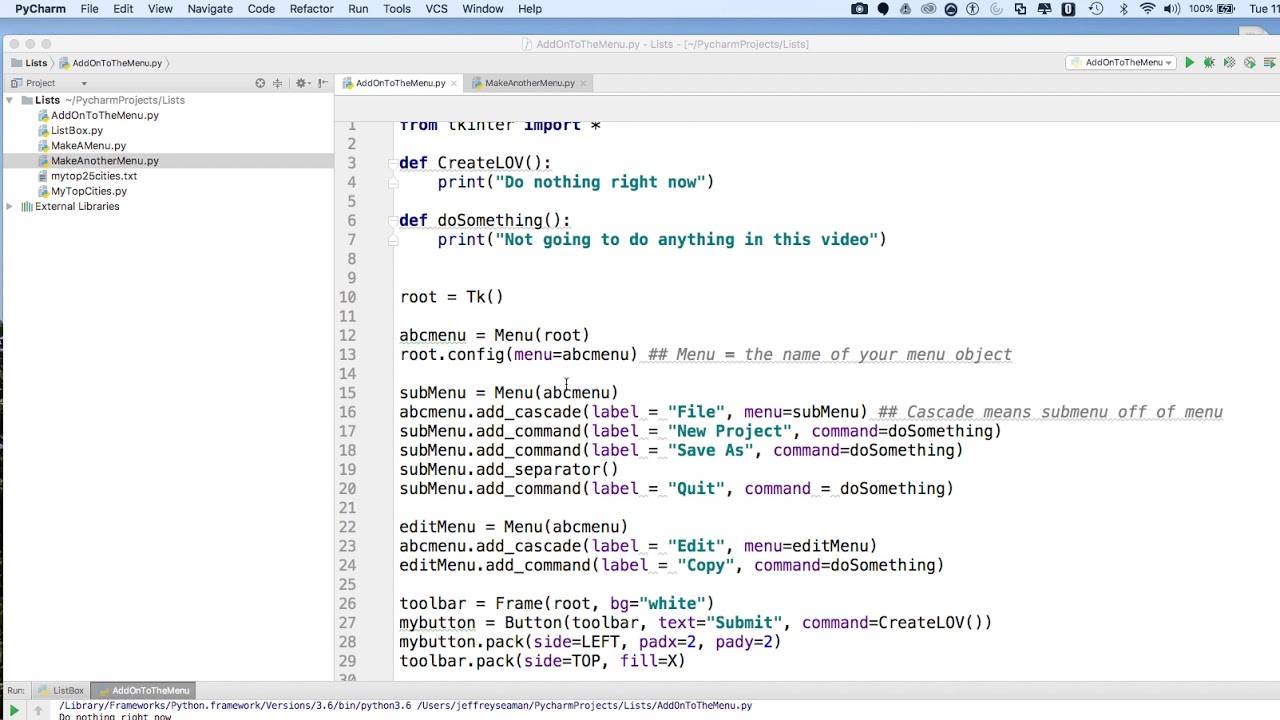Open mytop25cities.txt file
This screenshot has width=1280, height=720.
click(93, 176)
